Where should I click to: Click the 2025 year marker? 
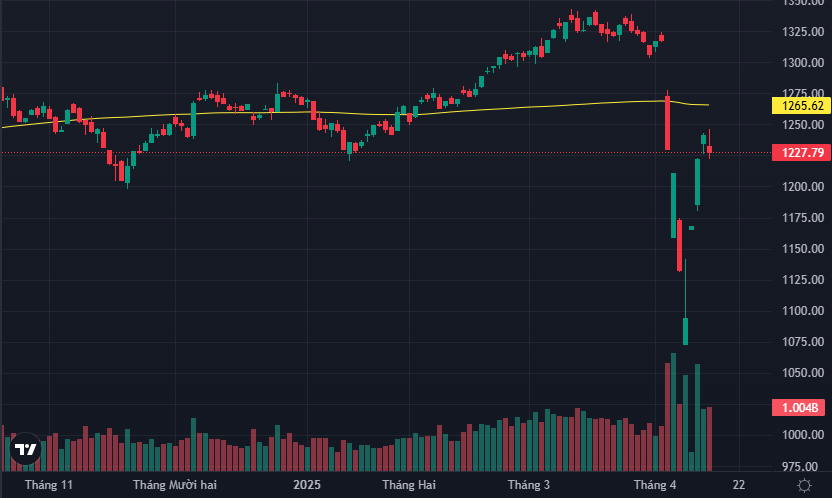(x=307, y=485)
